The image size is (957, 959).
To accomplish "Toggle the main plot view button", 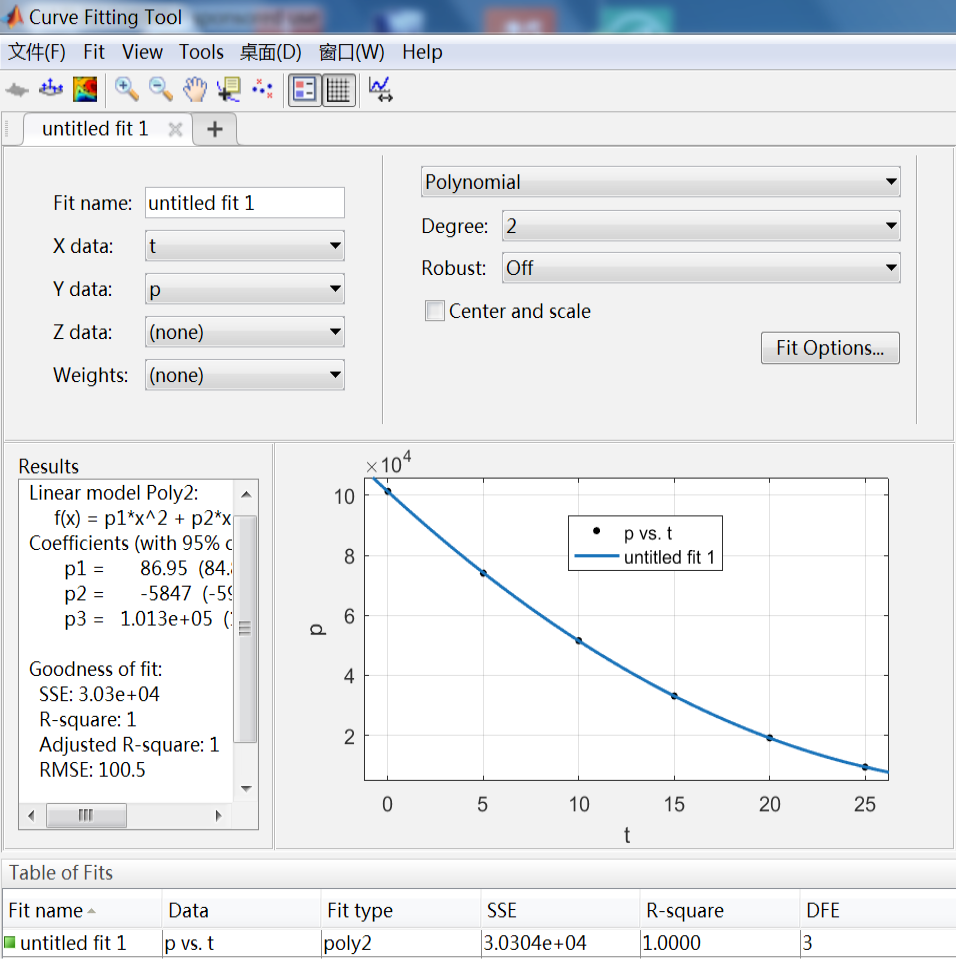I will pos(304,89).
